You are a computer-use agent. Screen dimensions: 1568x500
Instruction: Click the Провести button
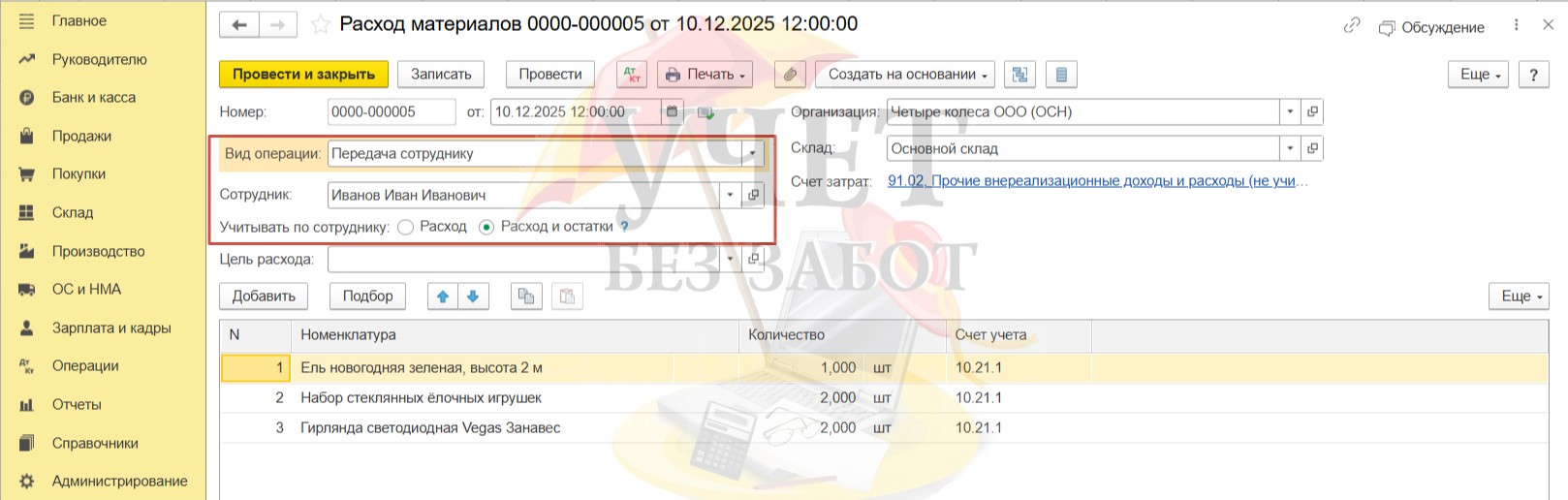(x=549, y=75)
